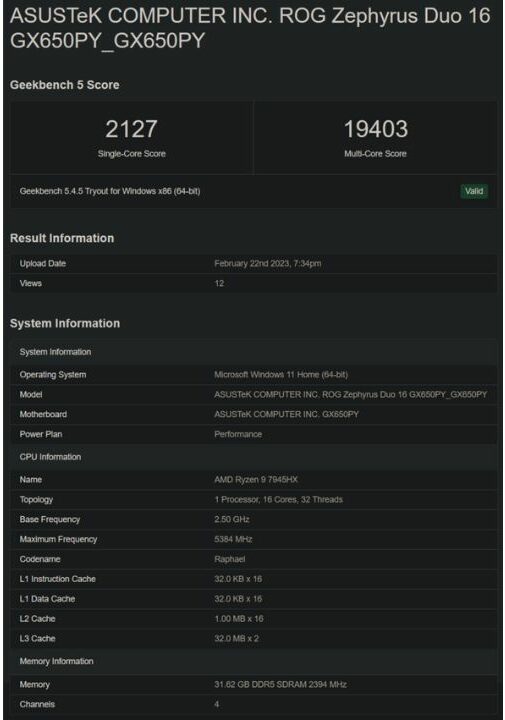The height and width of the screenshot is (720, 505).
Task: Click the ASUSTeK ROG Zephyrus Duo 16 page title
Action: click(250, 28)
